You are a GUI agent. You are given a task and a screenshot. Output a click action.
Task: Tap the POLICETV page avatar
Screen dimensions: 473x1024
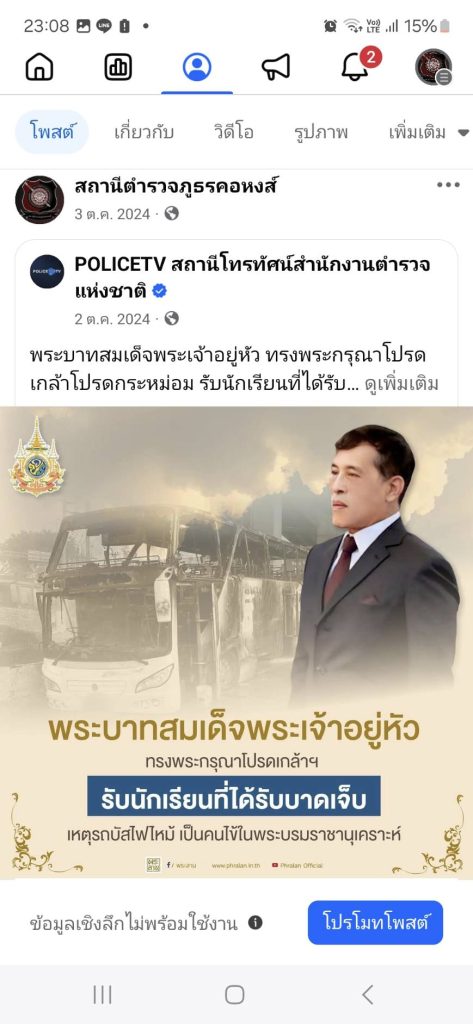tap(47, 271)
